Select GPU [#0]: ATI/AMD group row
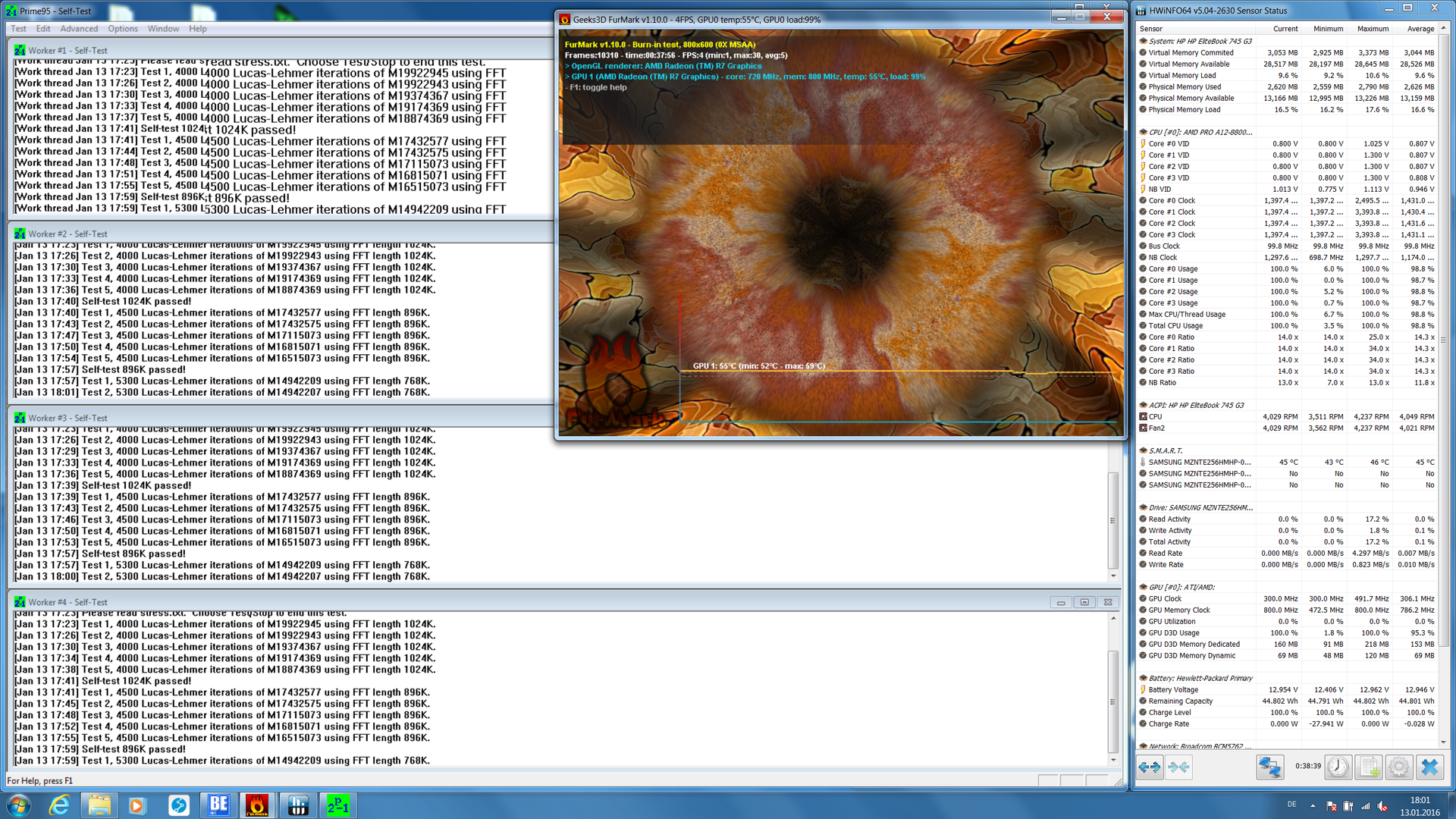 click(x=1287, y=587)
